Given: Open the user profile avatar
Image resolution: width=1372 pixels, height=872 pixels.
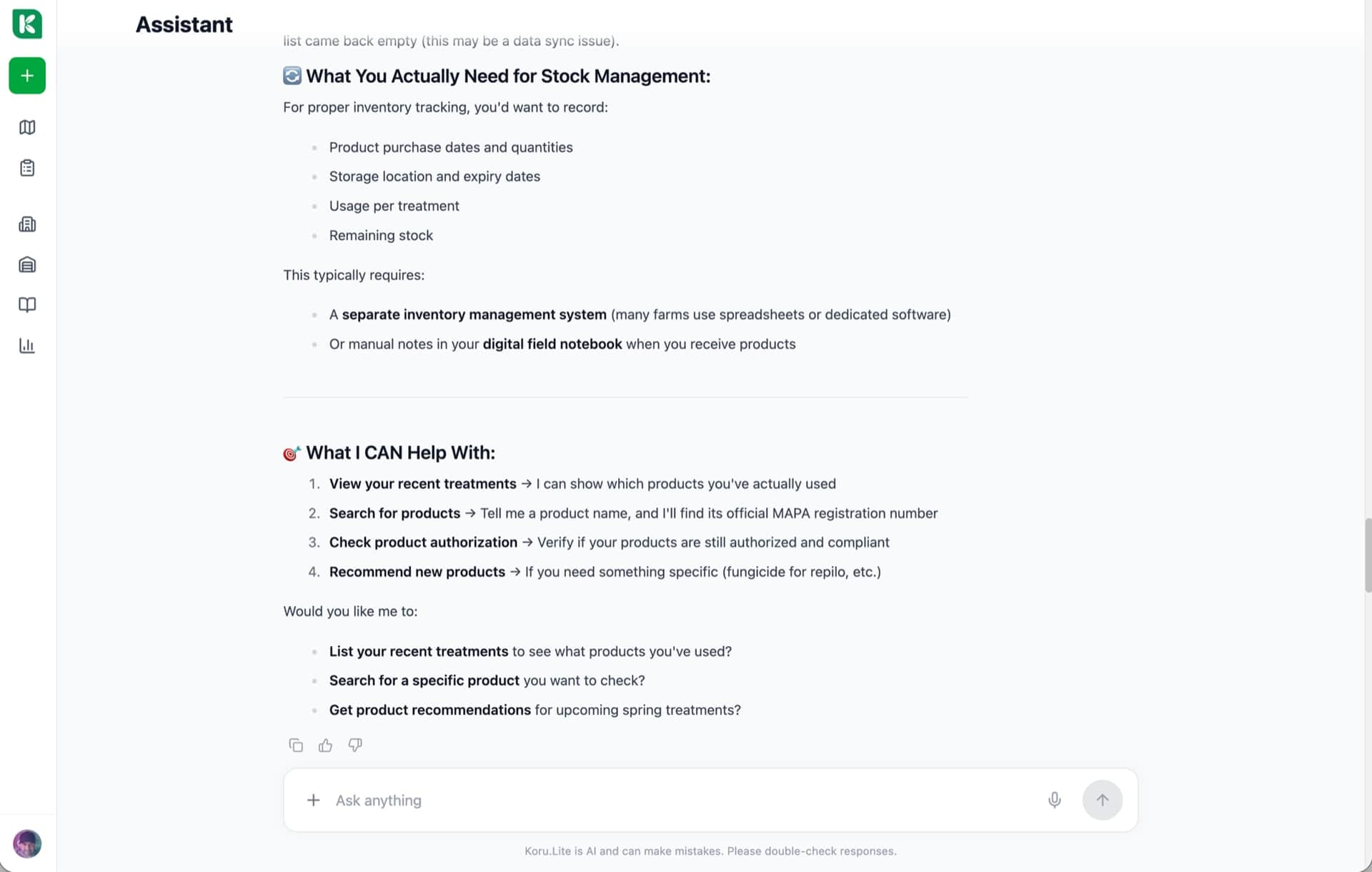Looking at the screenshot, I should [x=27, y=844].
